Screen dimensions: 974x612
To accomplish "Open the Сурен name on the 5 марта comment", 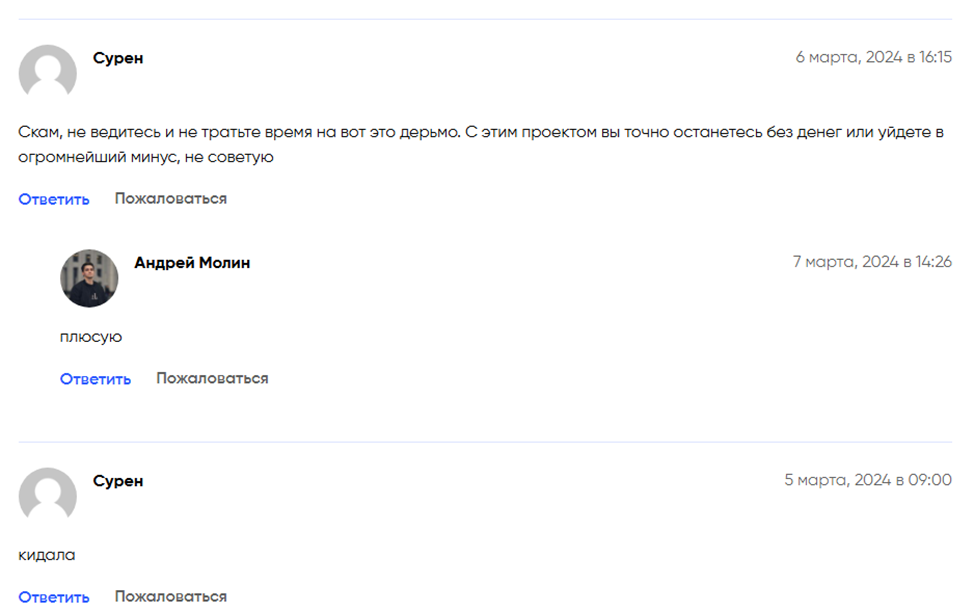I will click(118, 482).
